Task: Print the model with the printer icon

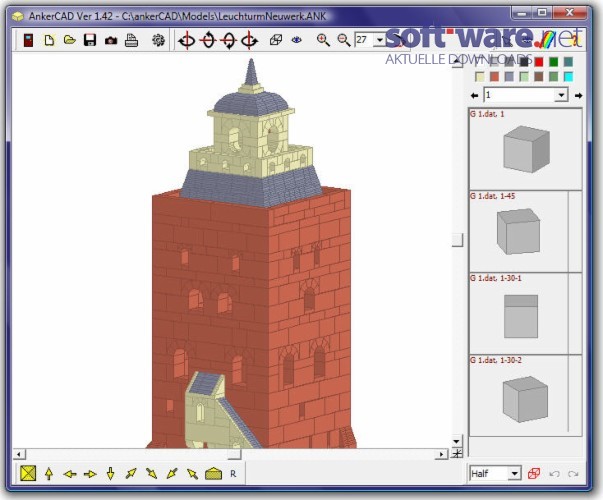Action: 132,40
